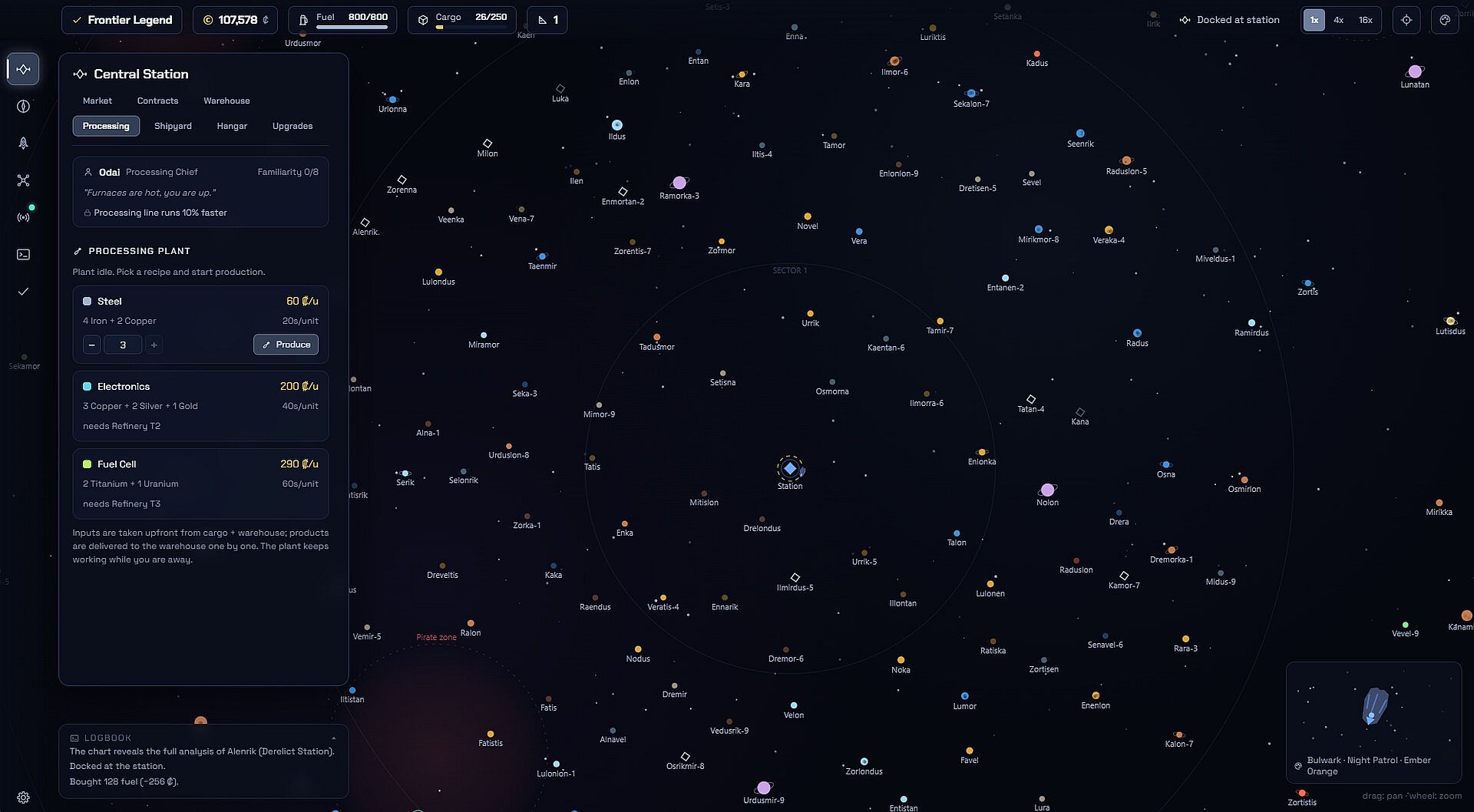
Task: Switch to the Contracts tab
Action: tap(157, 101)
